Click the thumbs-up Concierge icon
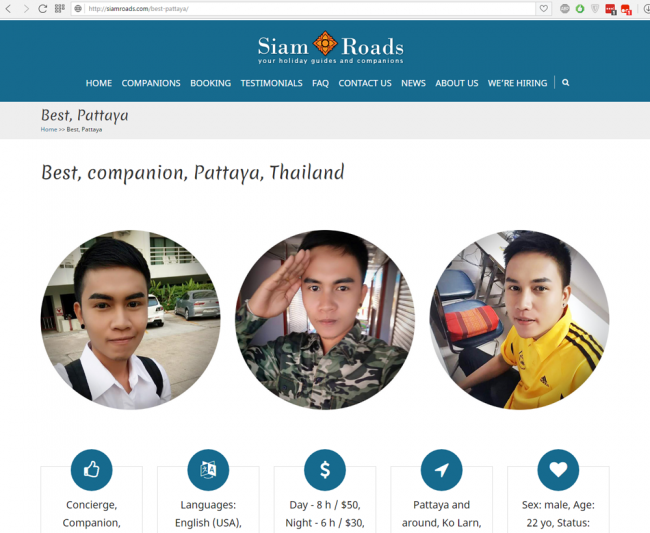Image resolution: width=650 pixels, height=533 pixels. coord(92,470)
